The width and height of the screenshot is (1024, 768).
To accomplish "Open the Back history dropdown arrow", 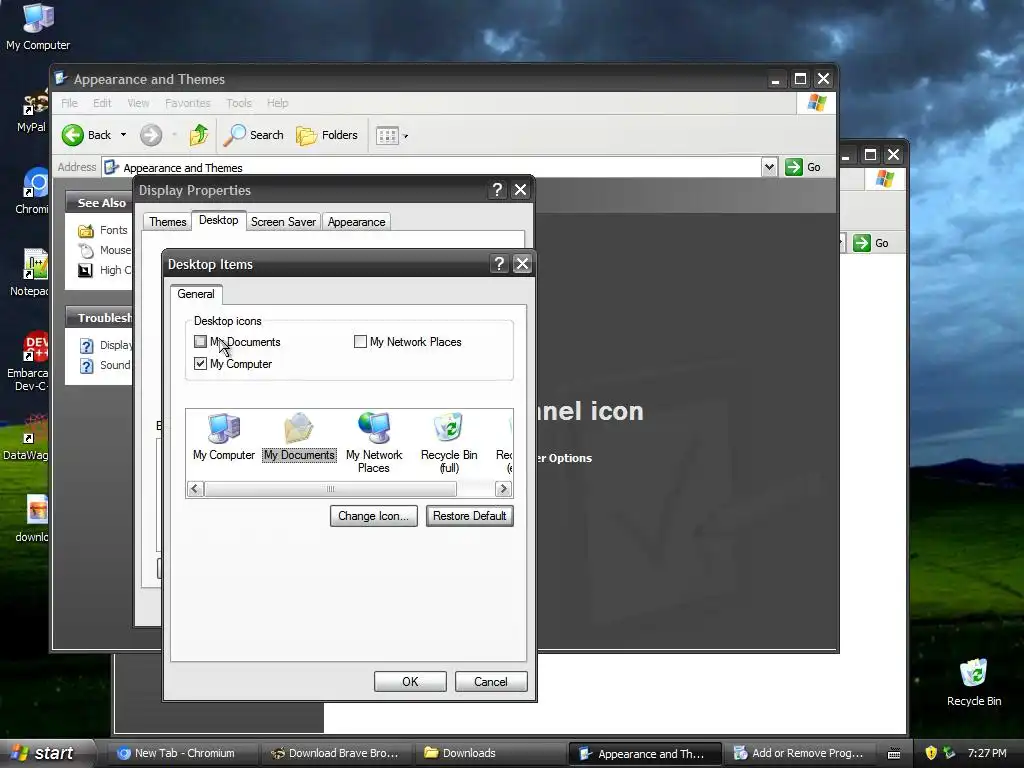I will [x=123, y=135].
